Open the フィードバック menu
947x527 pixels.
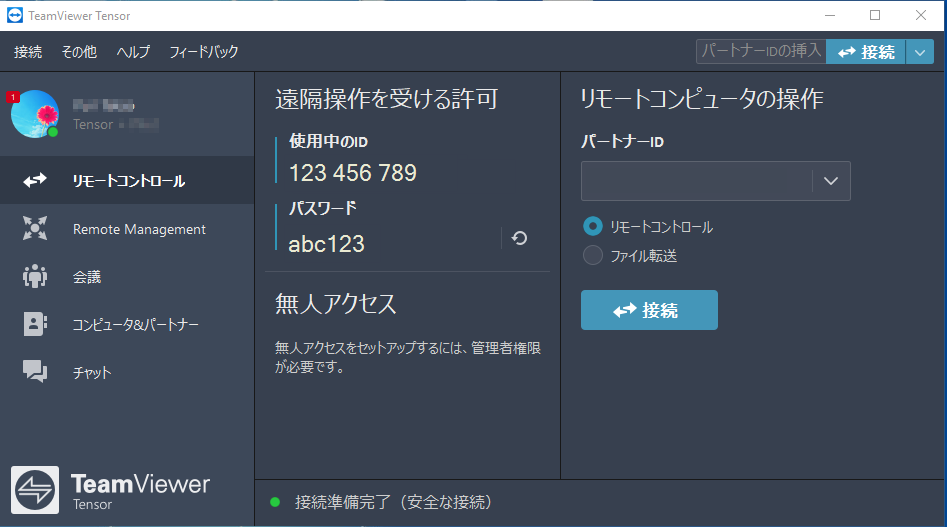click(x=204, y=52)
